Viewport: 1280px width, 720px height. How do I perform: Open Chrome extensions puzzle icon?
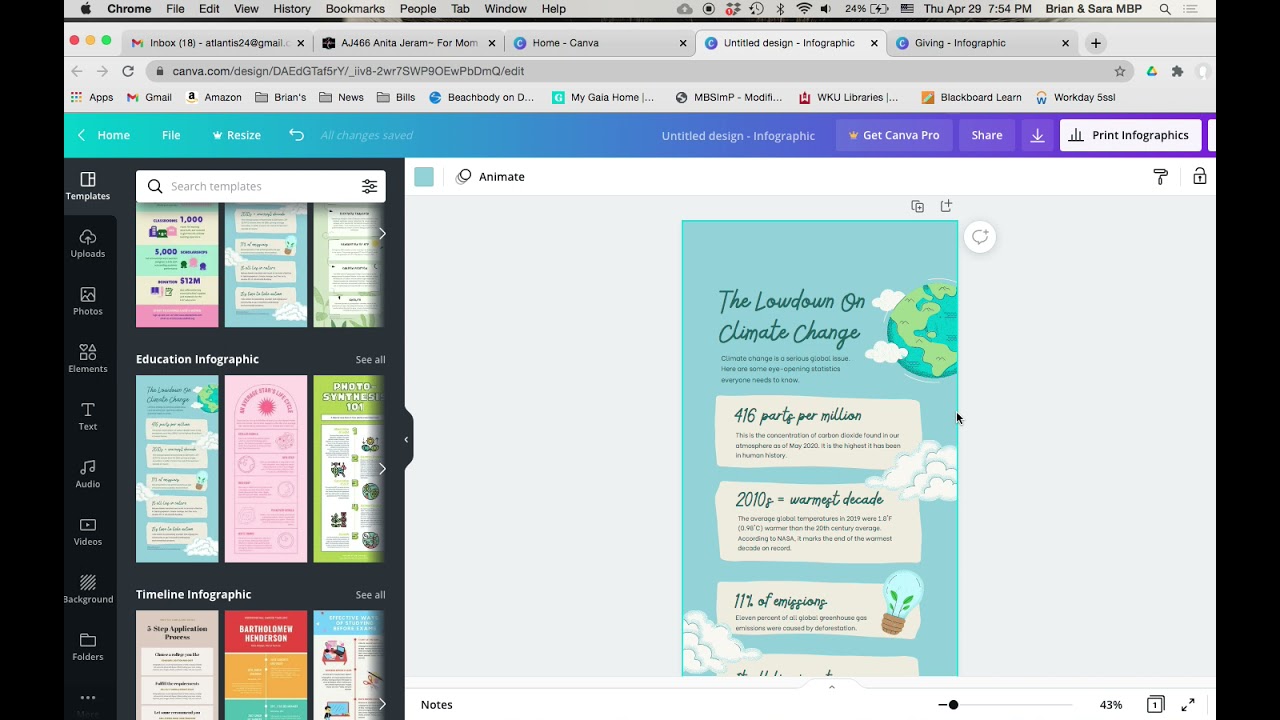point(1177,71)
